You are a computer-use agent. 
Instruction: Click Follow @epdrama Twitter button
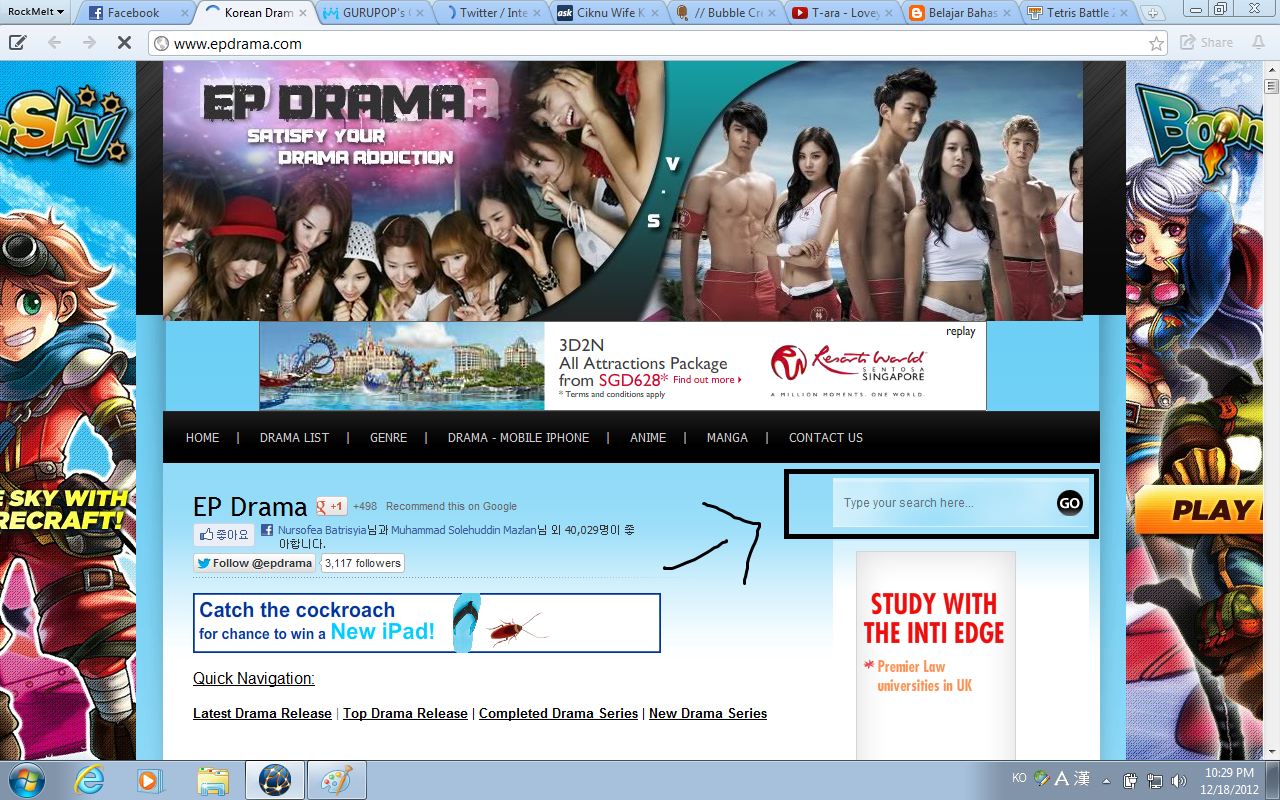pyautogui.click(x=254, y=563)
